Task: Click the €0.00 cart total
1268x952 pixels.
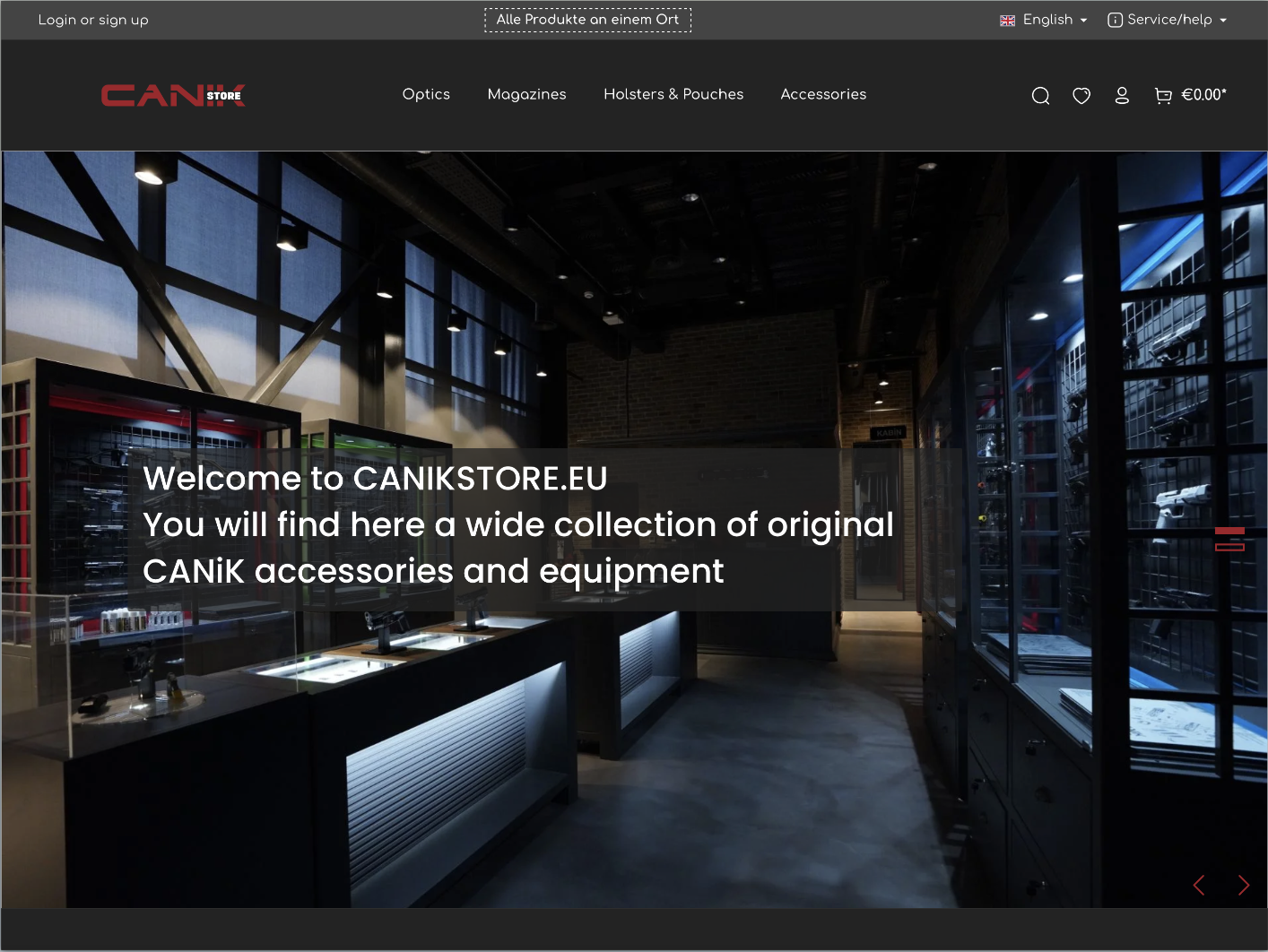Action: tap(1205, 94)
